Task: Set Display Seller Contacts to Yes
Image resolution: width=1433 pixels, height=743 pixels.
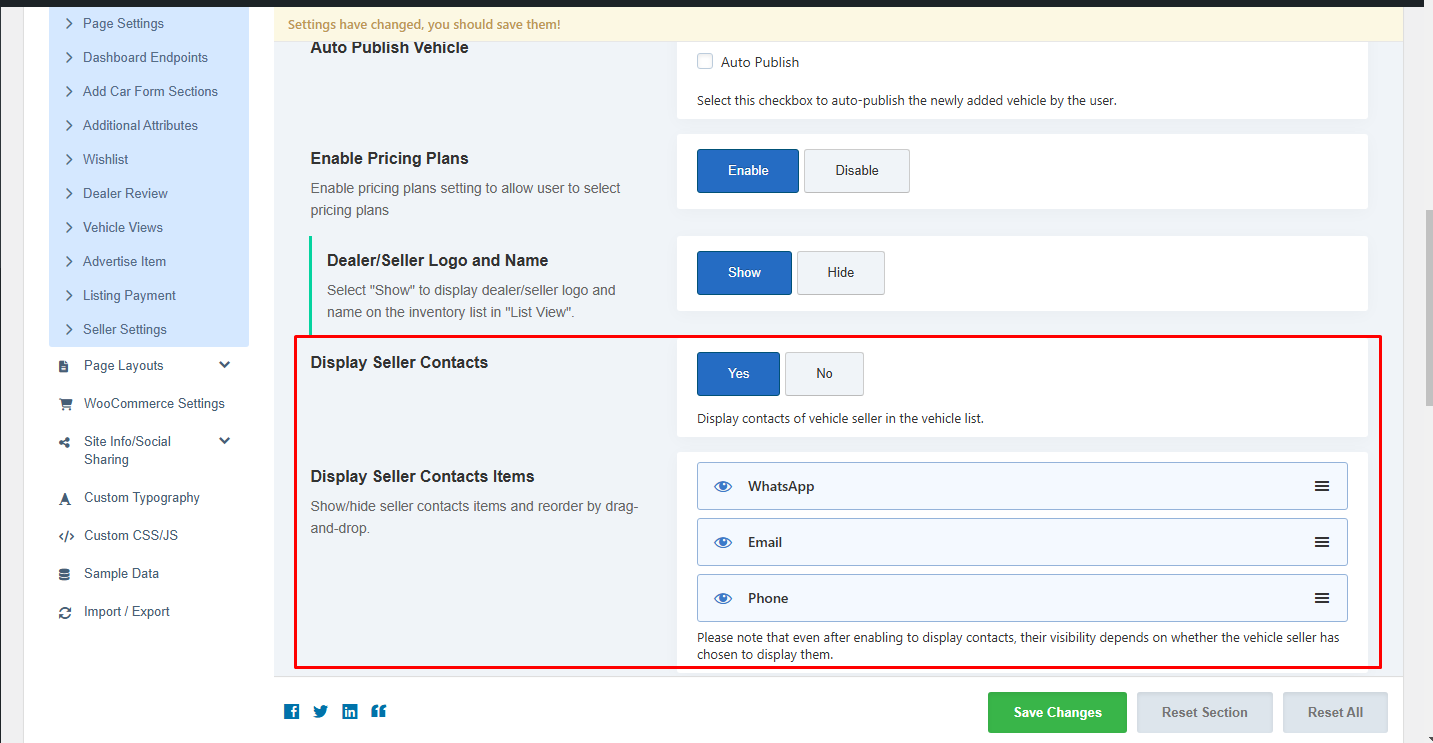Action: pyautogui.click(x=738, y=374)
